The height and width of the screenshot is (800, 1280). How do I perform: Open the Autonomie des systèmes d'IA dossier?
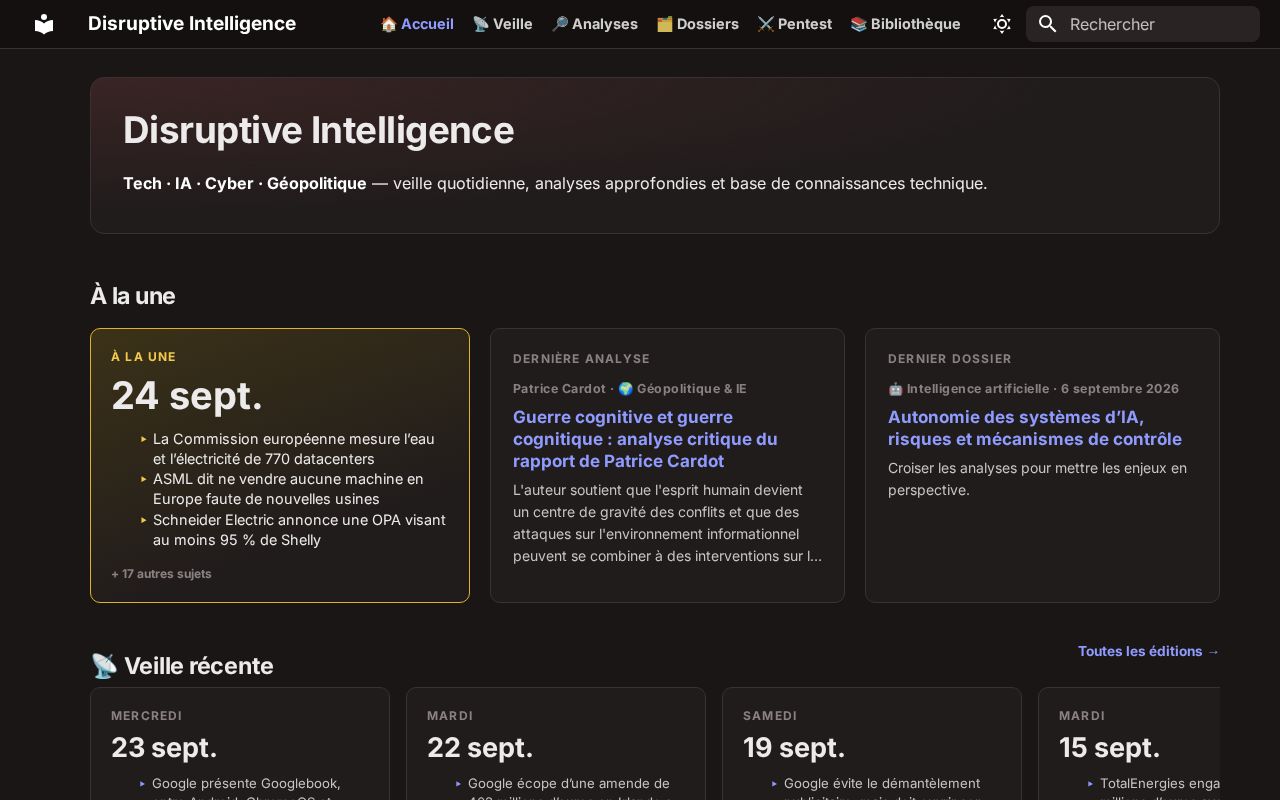(x=1035, y=428)
